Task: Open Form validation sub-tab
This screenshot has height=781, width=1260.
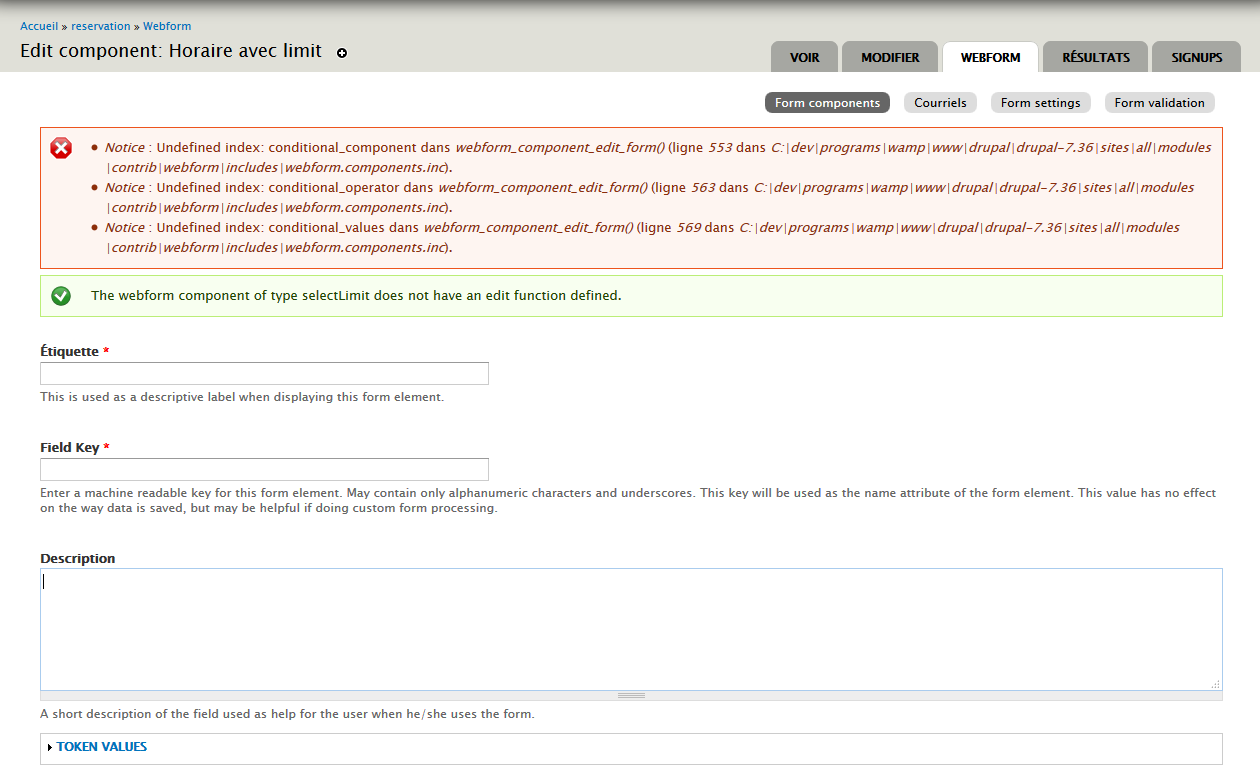Action: point(1160,102)
